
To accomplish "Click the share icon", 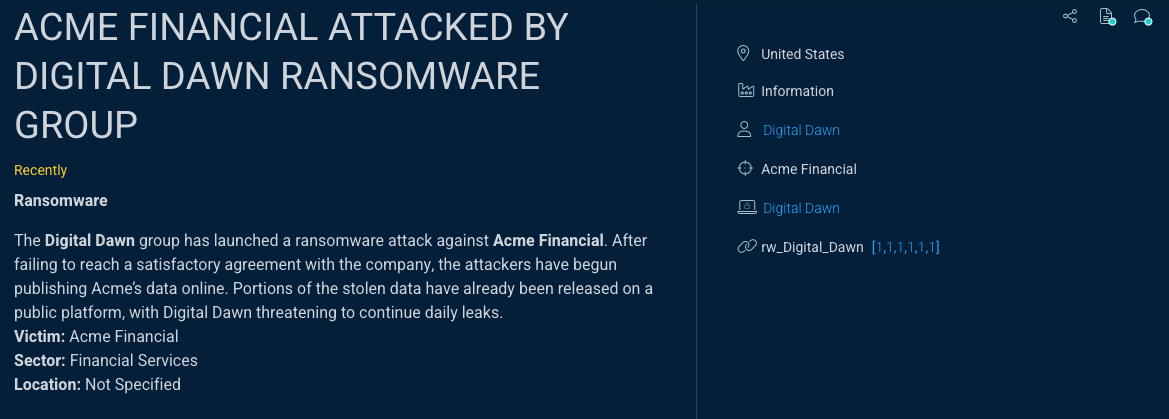I will click(1070, 16).
